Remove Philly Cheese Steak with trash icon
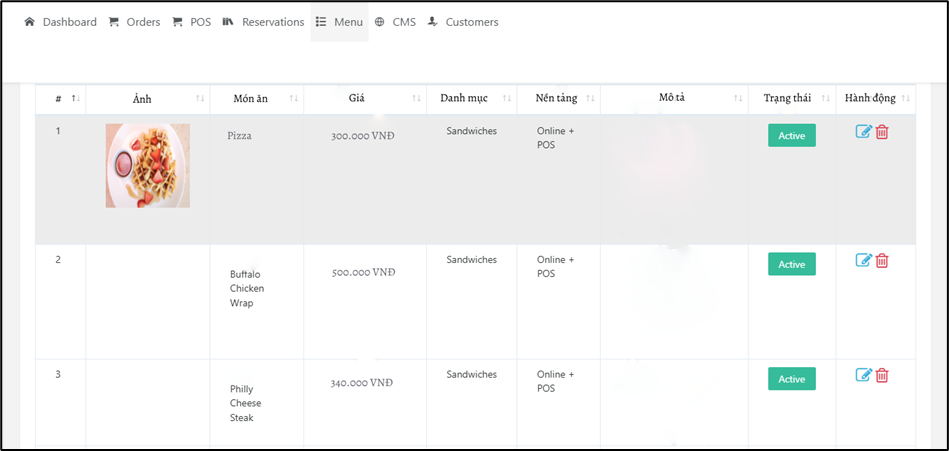949x451 pixels. click(x=882, y=375)
